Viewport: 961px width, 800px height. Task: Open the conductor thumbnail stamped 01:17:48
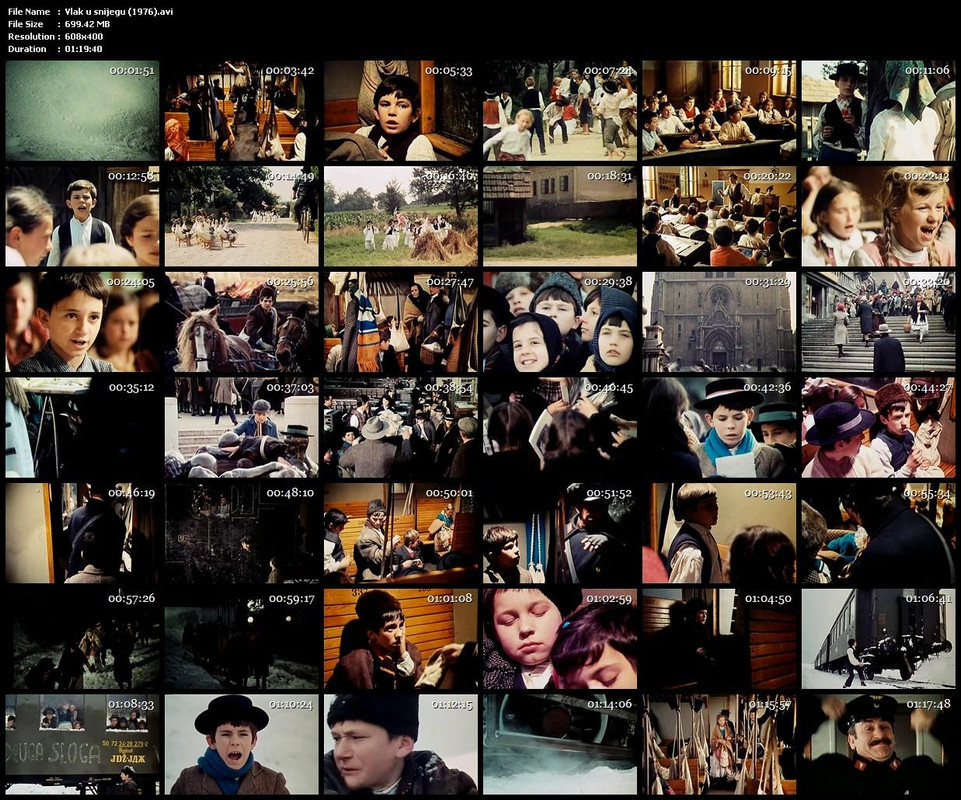pyautogui.click(x=878, y=744)
